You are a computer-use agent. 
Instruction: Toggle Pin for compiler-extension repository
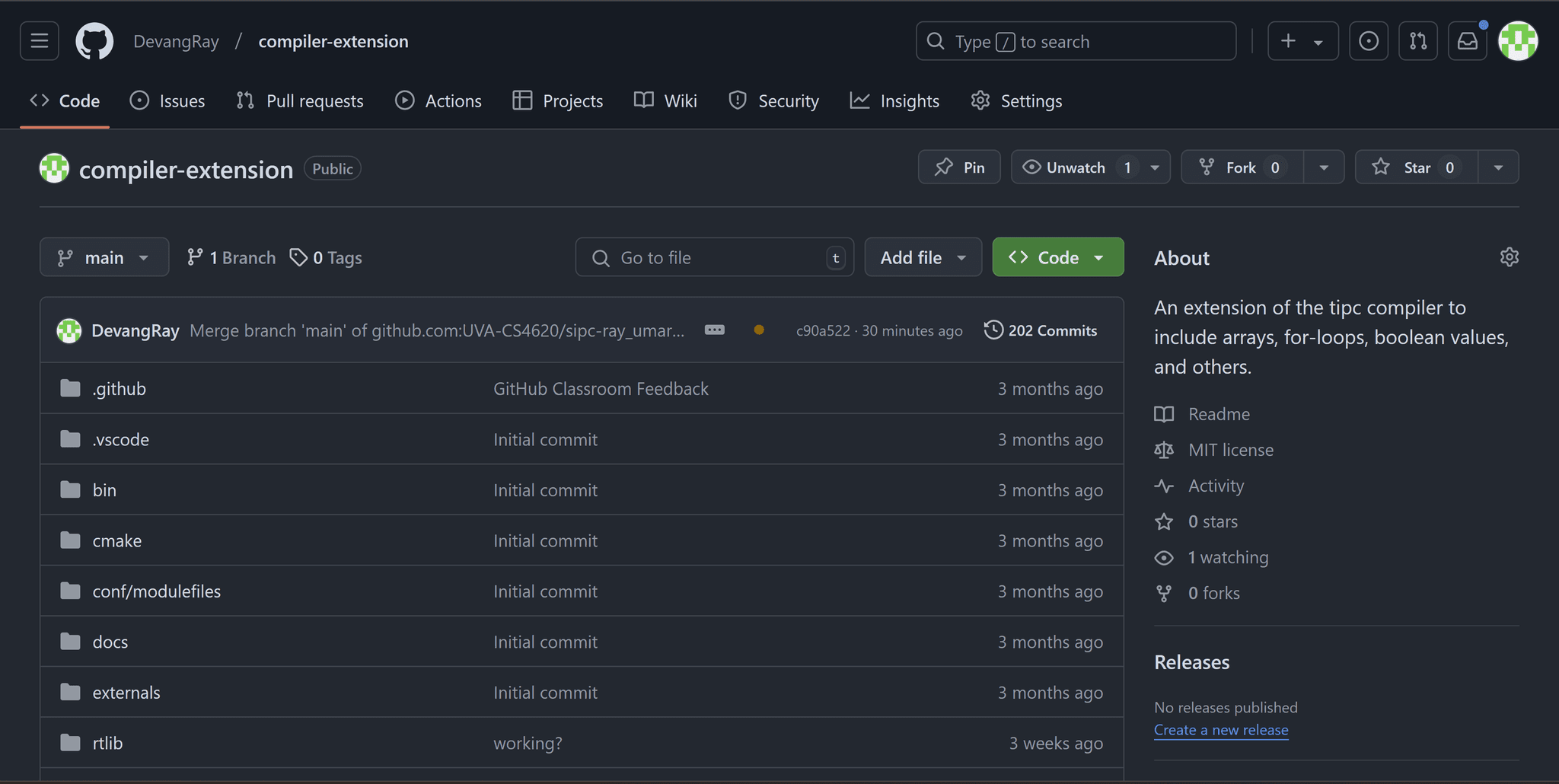959,167
